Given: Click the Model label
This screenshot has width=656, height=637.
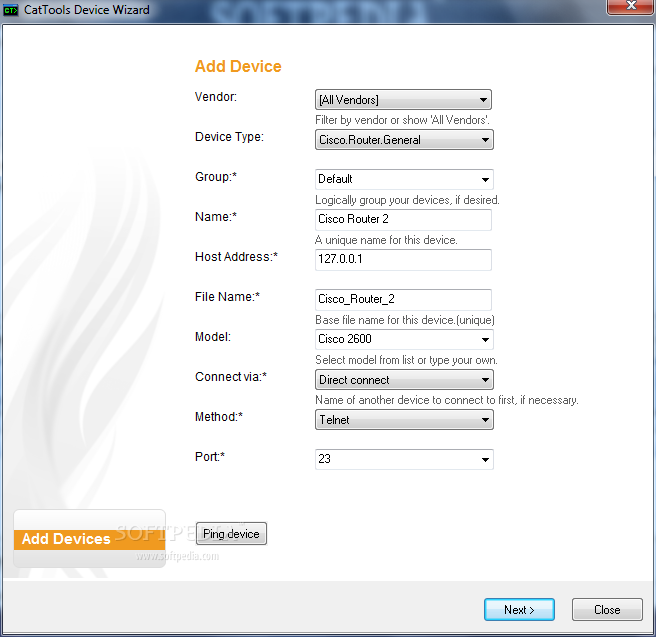Looking at the screenshot, I should click(x=213, y=337).
